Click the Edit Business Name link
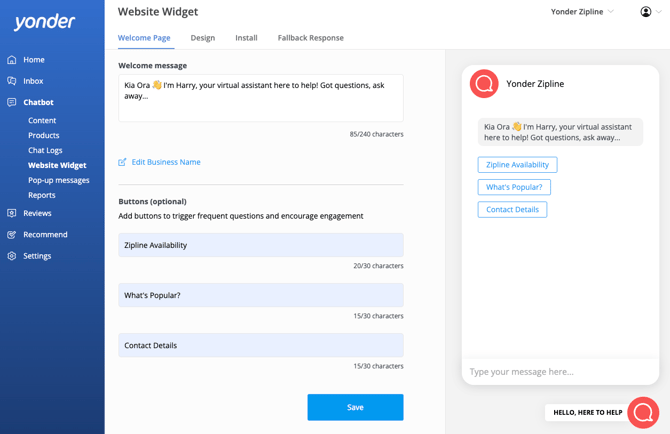670x434 pixels. tap(166, 162)
